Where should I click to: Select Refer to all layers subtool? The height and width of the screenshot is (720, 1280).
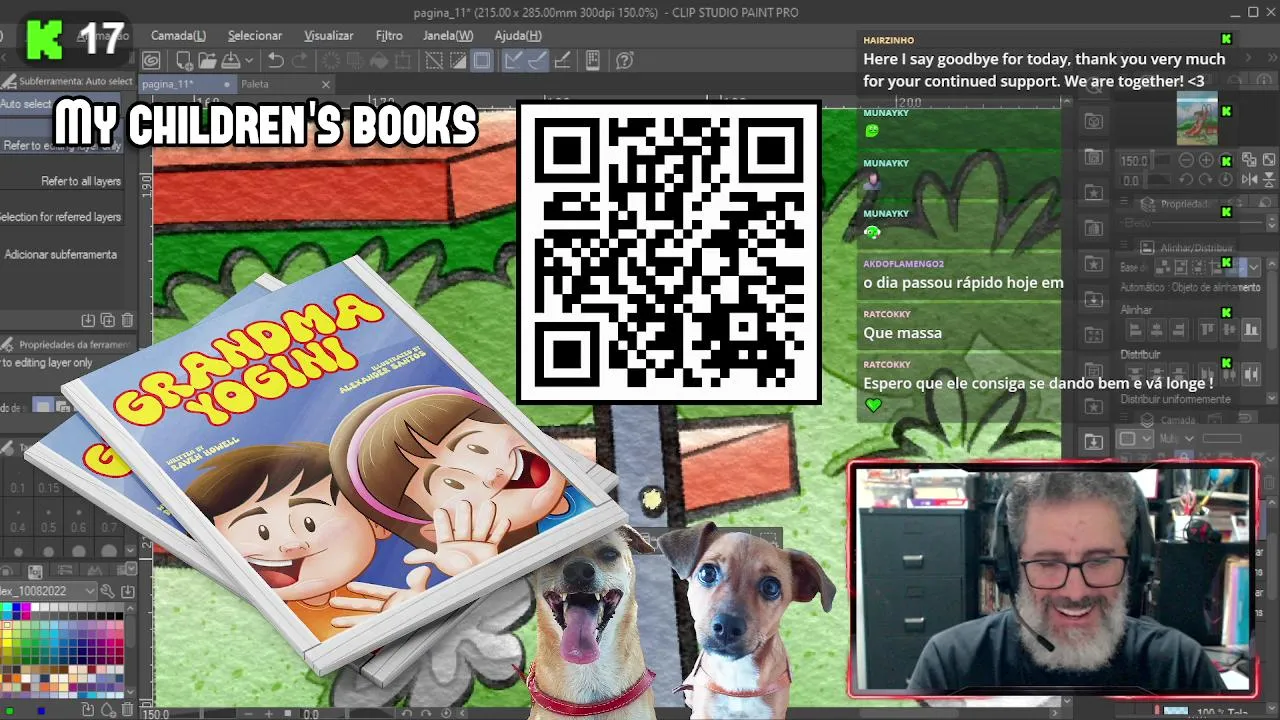pyautogui.click(x=81, y=181)
